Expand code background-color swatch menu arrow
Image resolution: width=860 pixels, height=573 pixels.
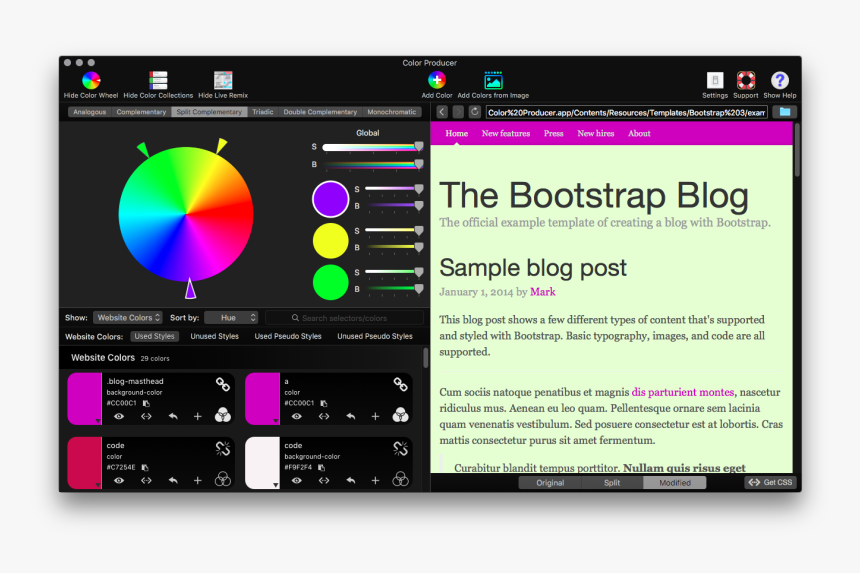(x=275, y=485)
